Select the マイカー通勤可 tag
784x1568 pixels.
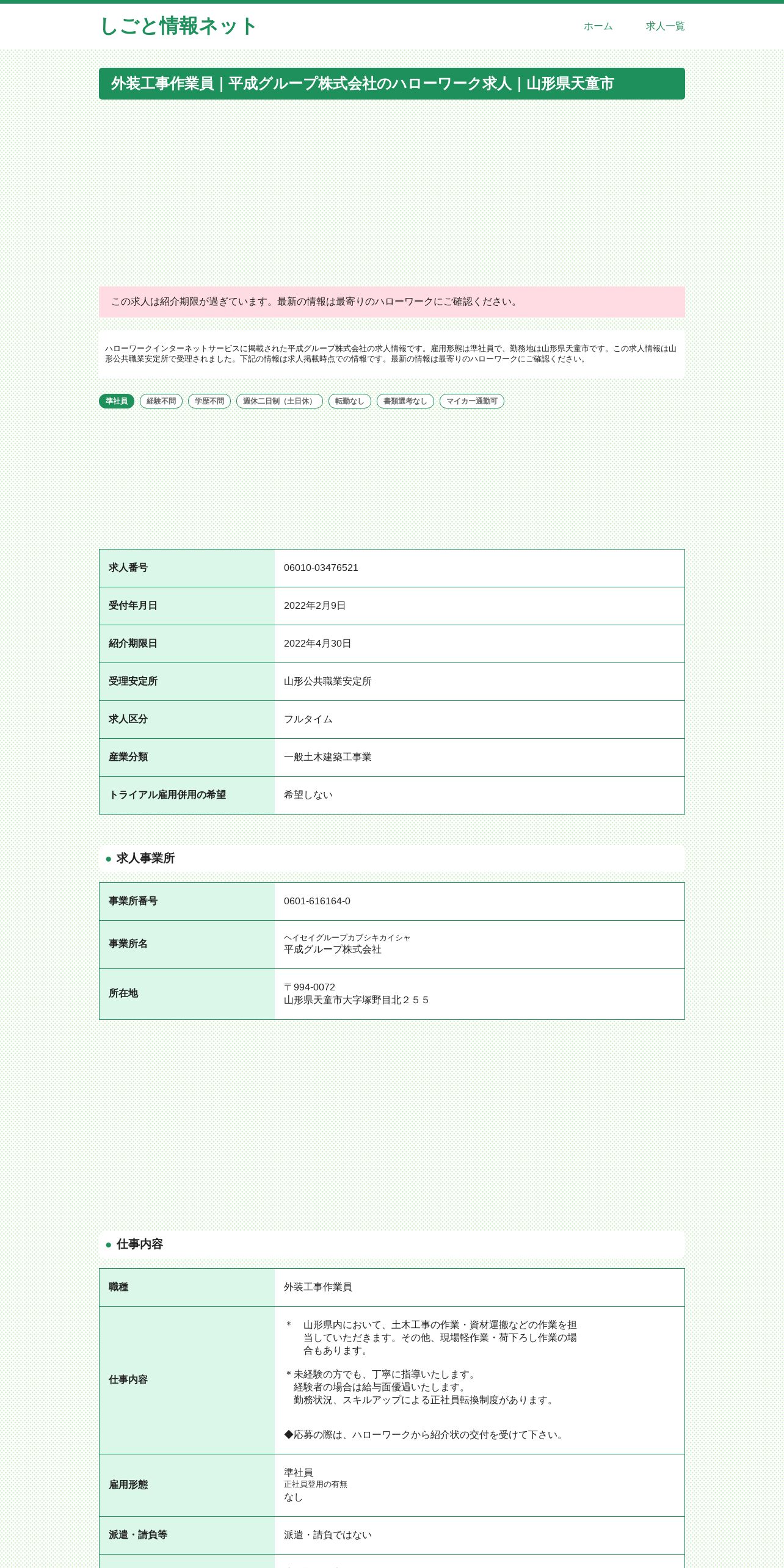point(472,401)
